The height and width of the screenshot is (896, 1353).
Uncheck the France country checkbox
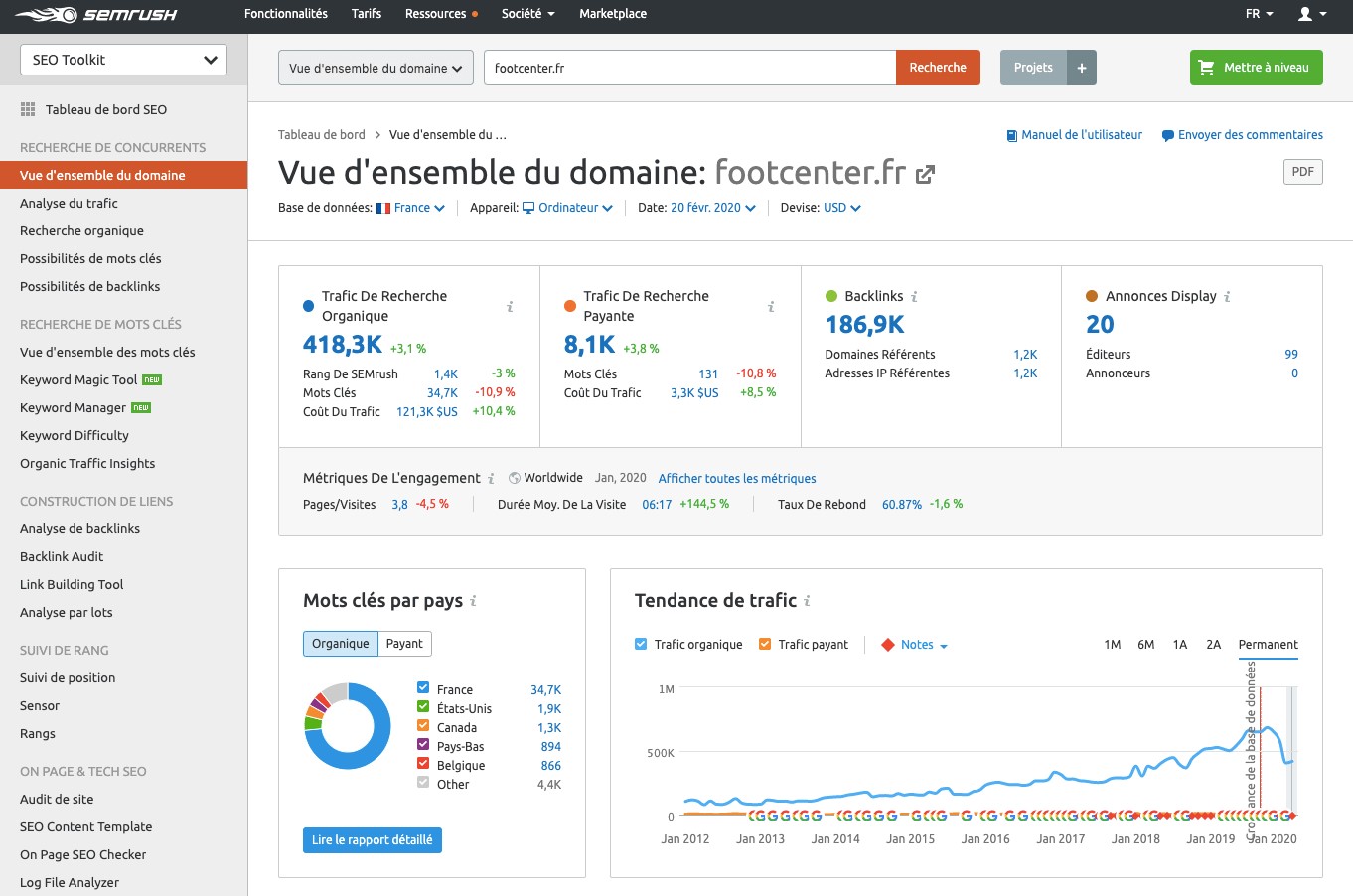point(423,687)
